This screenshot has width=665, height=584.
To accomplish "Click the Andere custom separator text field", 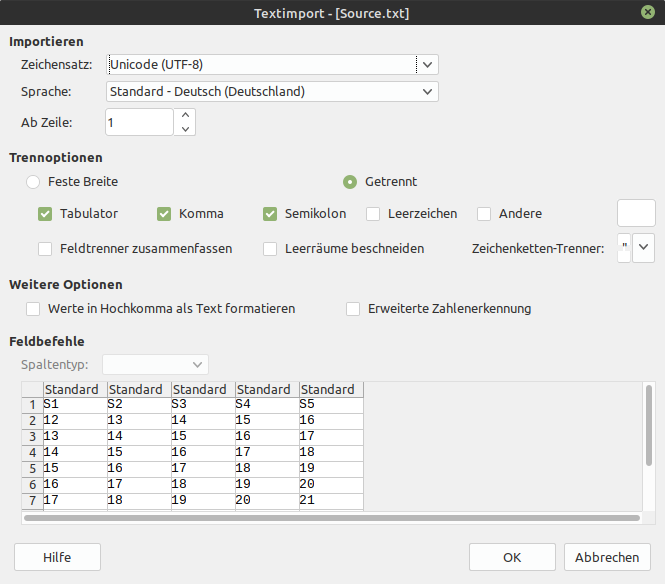I will point(636,213).
